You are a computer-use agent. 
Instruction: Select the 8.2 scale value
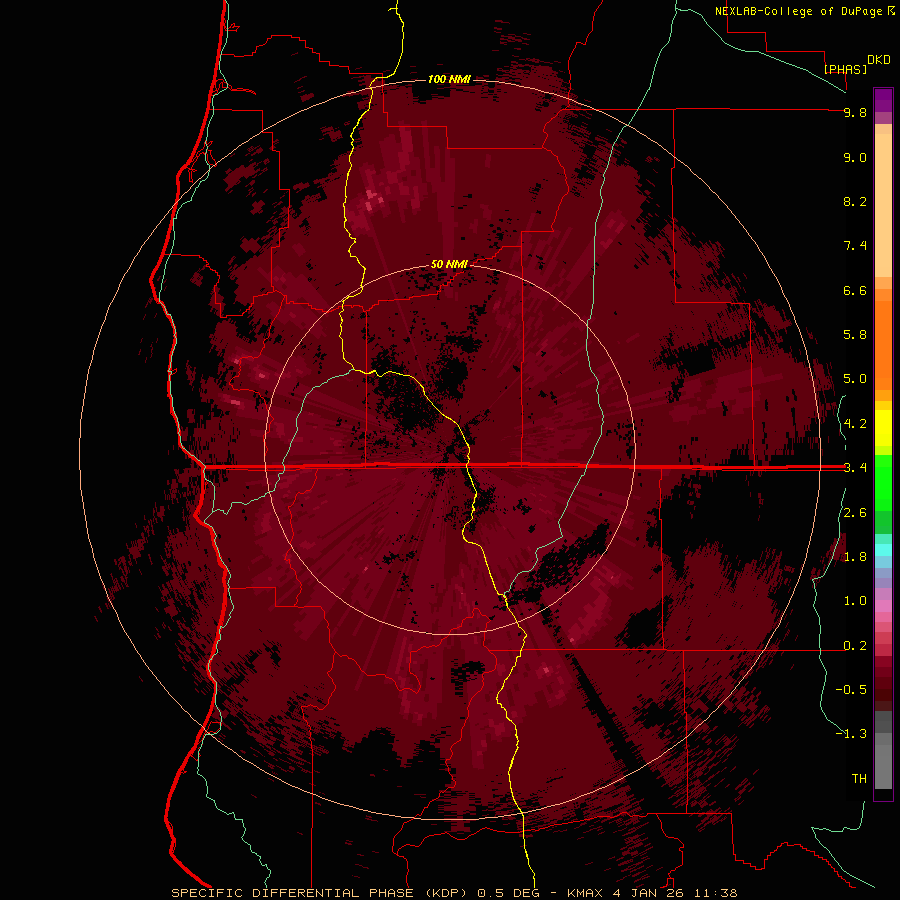[x=855, y=201]
